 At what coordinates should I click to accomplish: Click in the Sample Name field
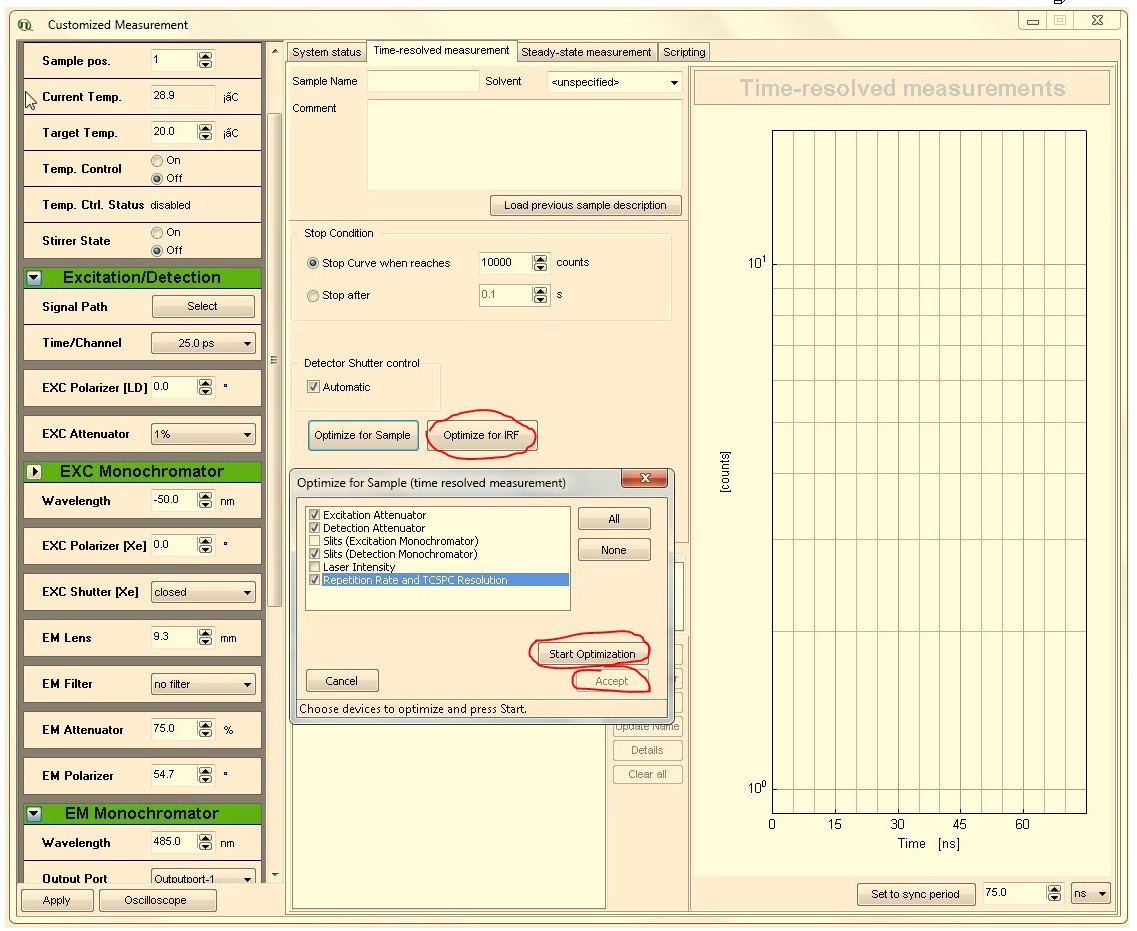tap(423, 81)
